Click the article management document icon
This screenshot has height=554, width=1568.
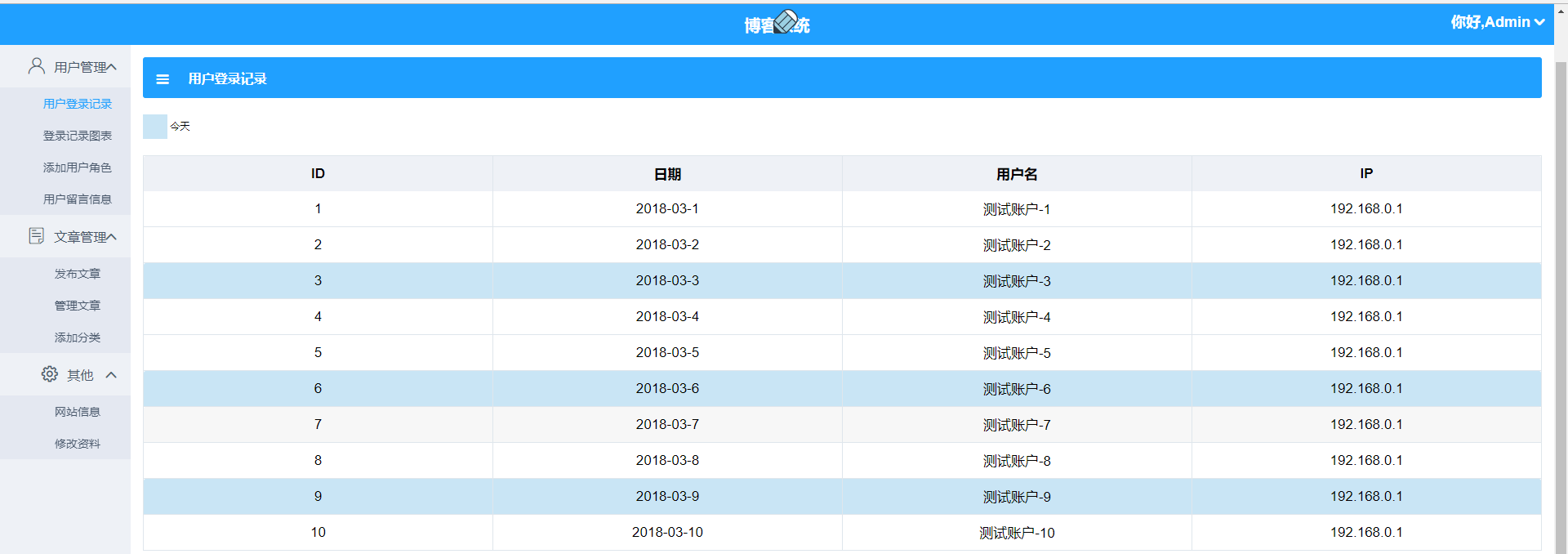(x=37, y=236)
